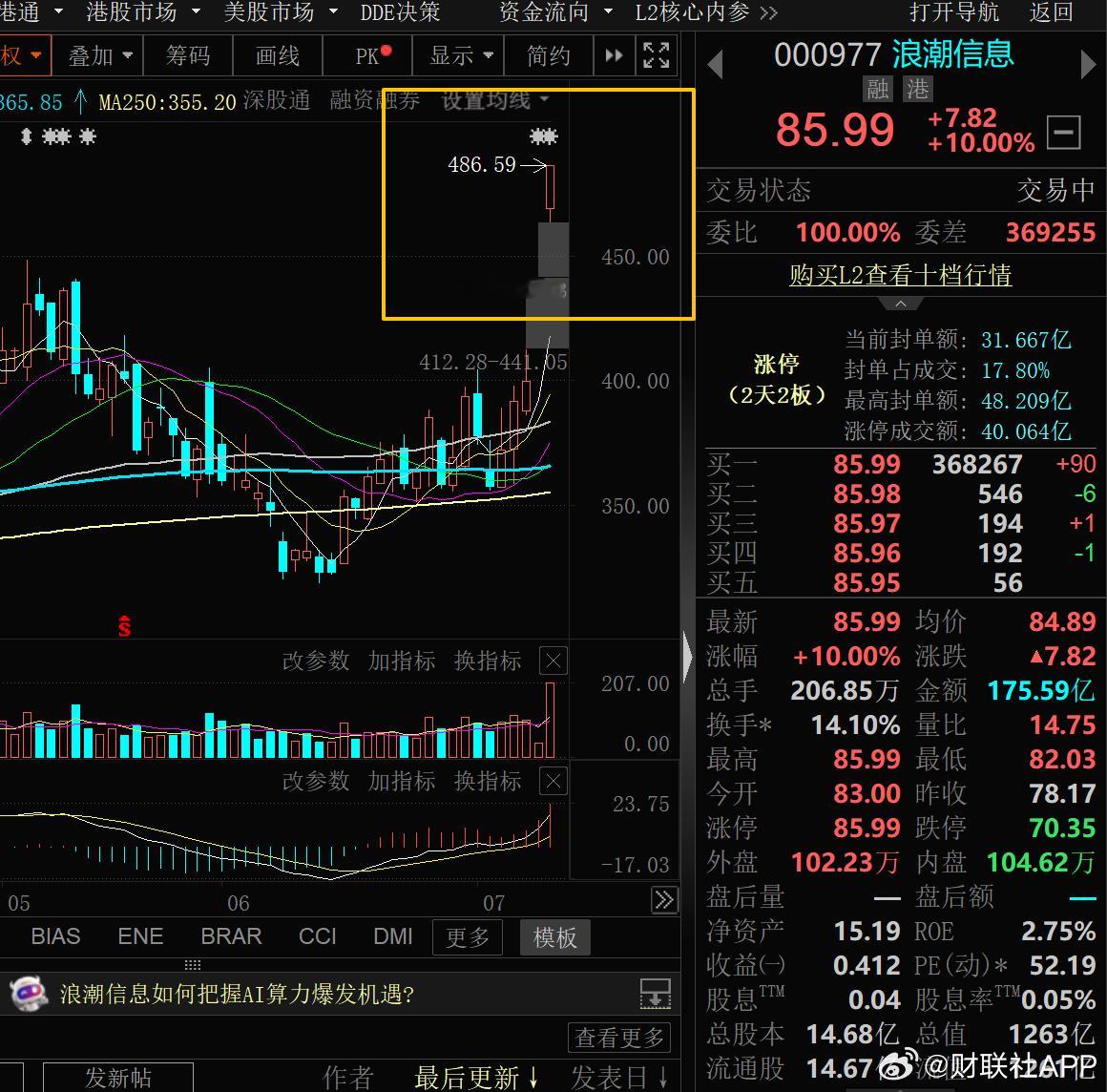Click the 发新帖 new post button
Screen dimensions: 1107x1092
pos(118,1077)
